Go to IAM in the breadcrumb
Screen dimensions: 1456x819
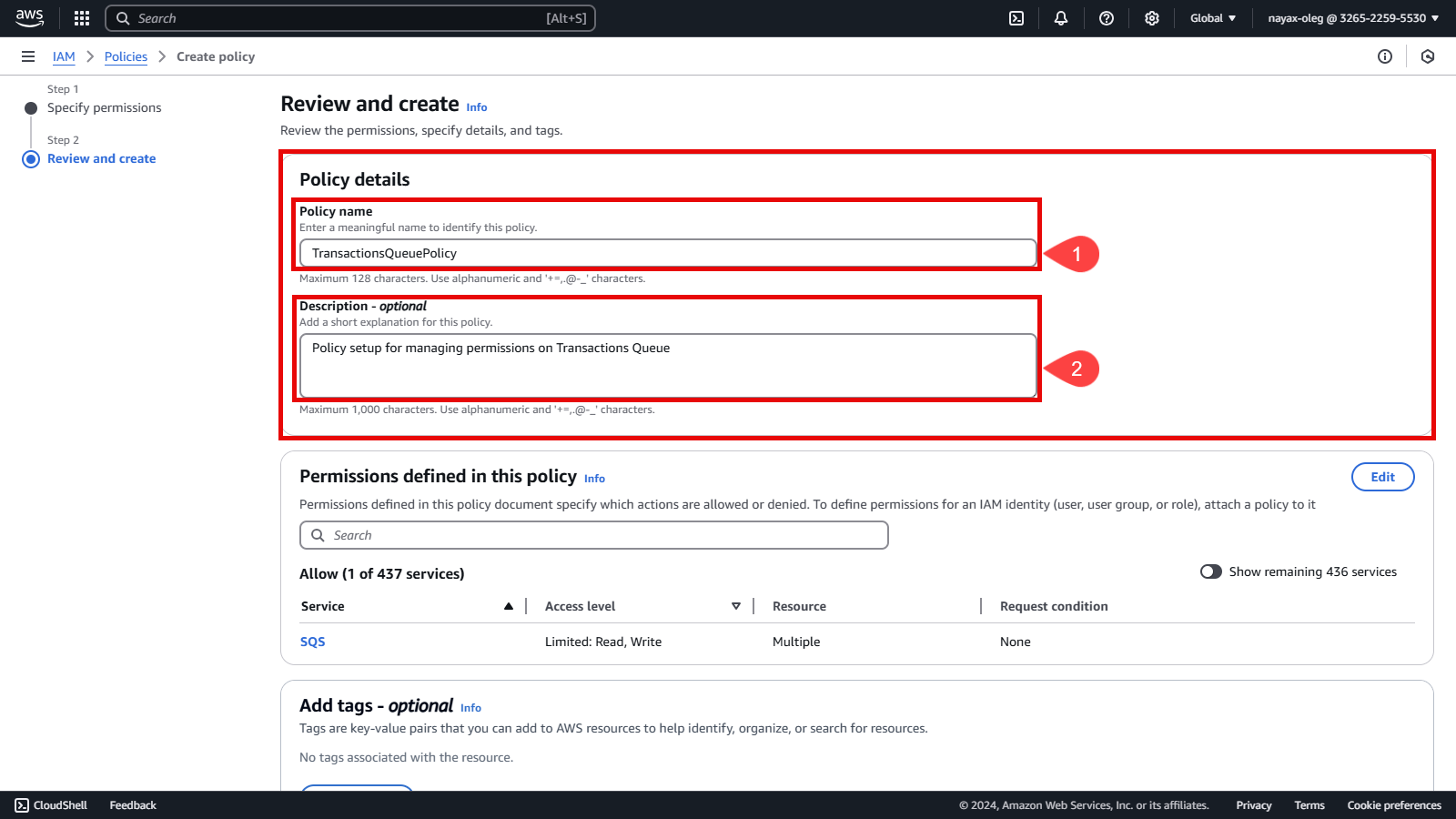click(64, 56)
